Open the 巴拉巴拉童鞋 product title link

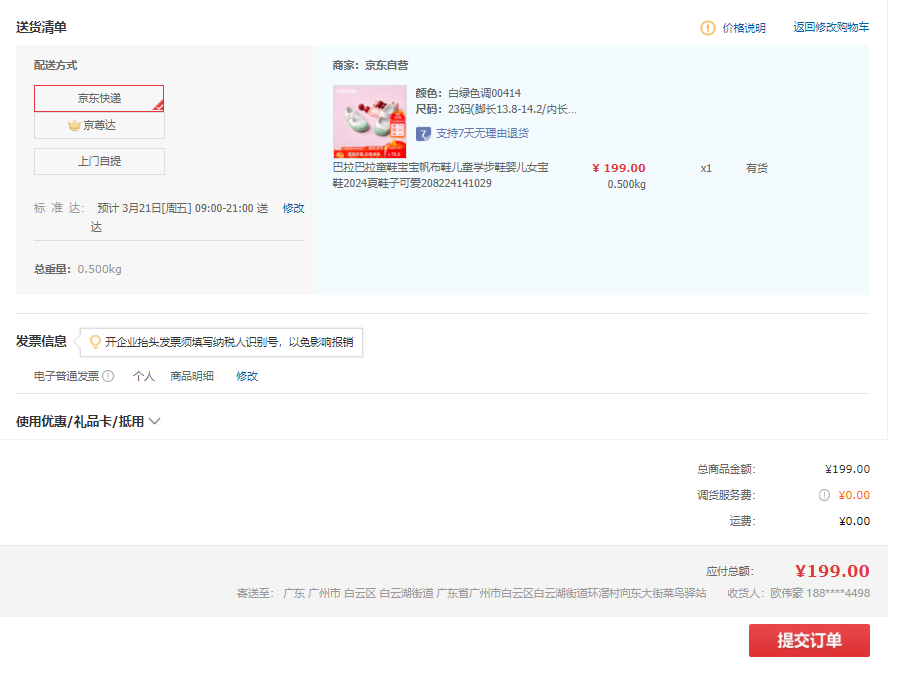(440, 175)
